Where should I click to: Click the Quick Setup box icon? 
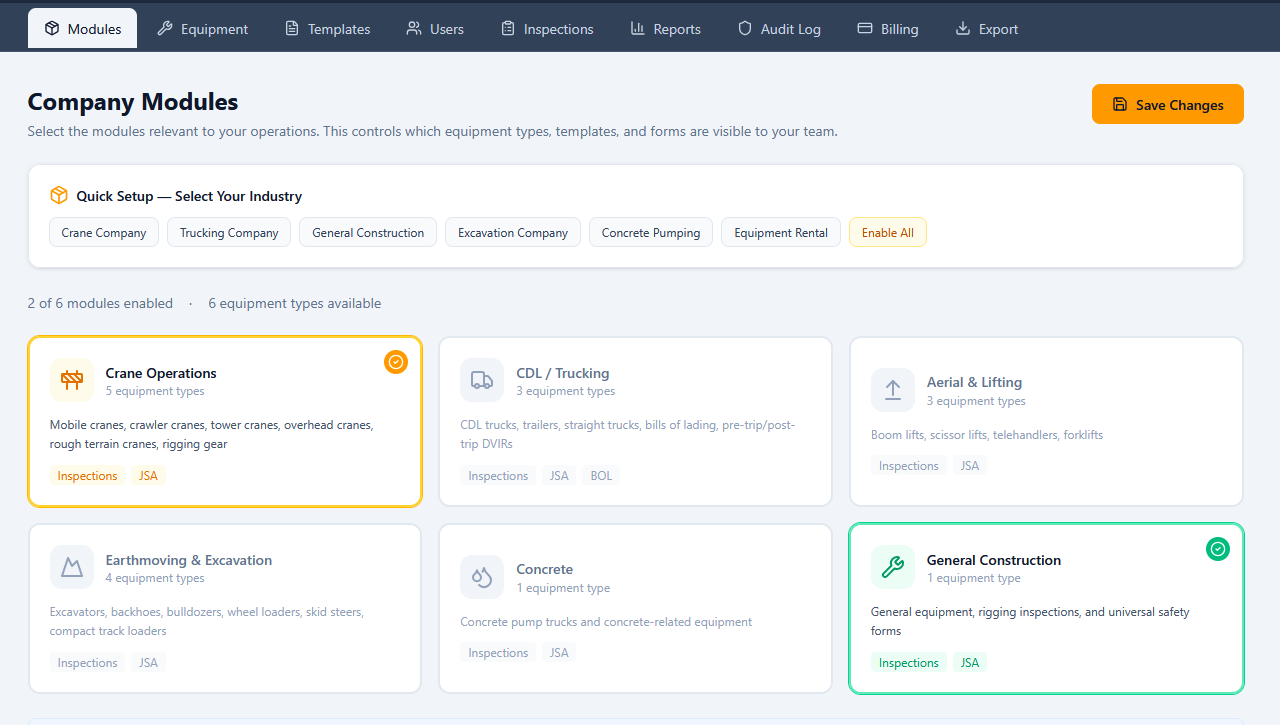59,196
